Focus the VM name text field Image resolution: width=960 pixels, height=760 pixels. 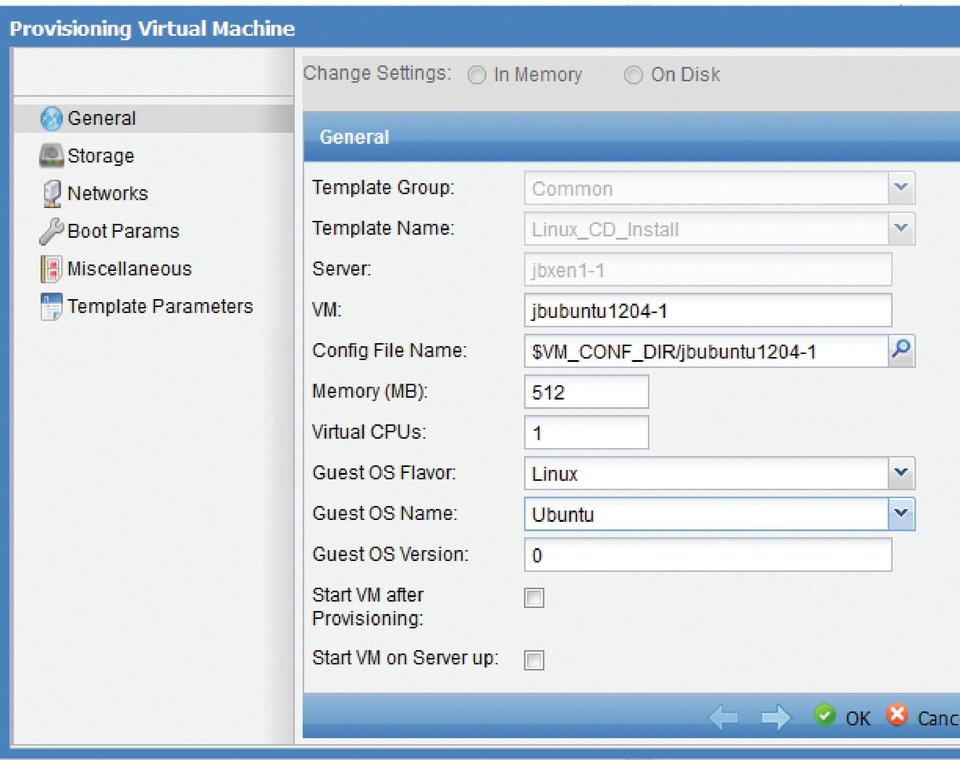(x=707, y=310)
